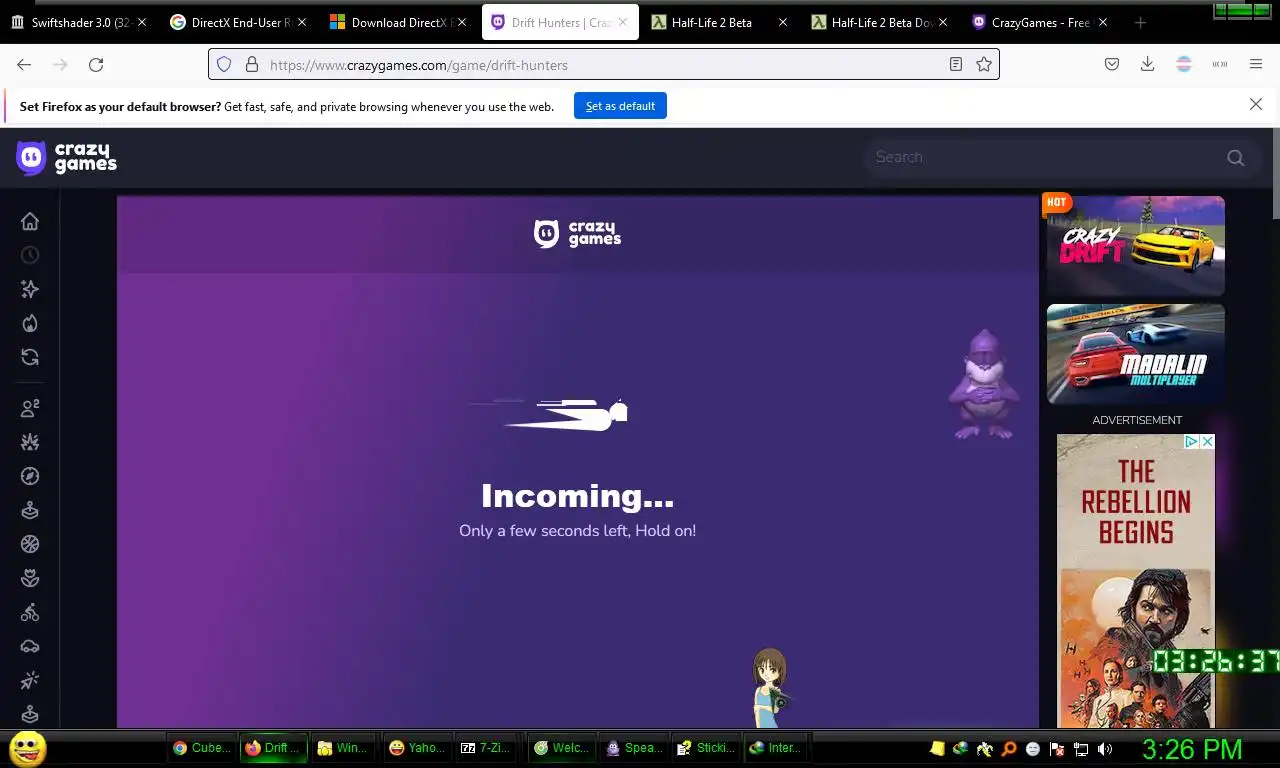1280x768 pixels.
Task: Open New games sparkle icon in sidebar
Action: (30, 289)
